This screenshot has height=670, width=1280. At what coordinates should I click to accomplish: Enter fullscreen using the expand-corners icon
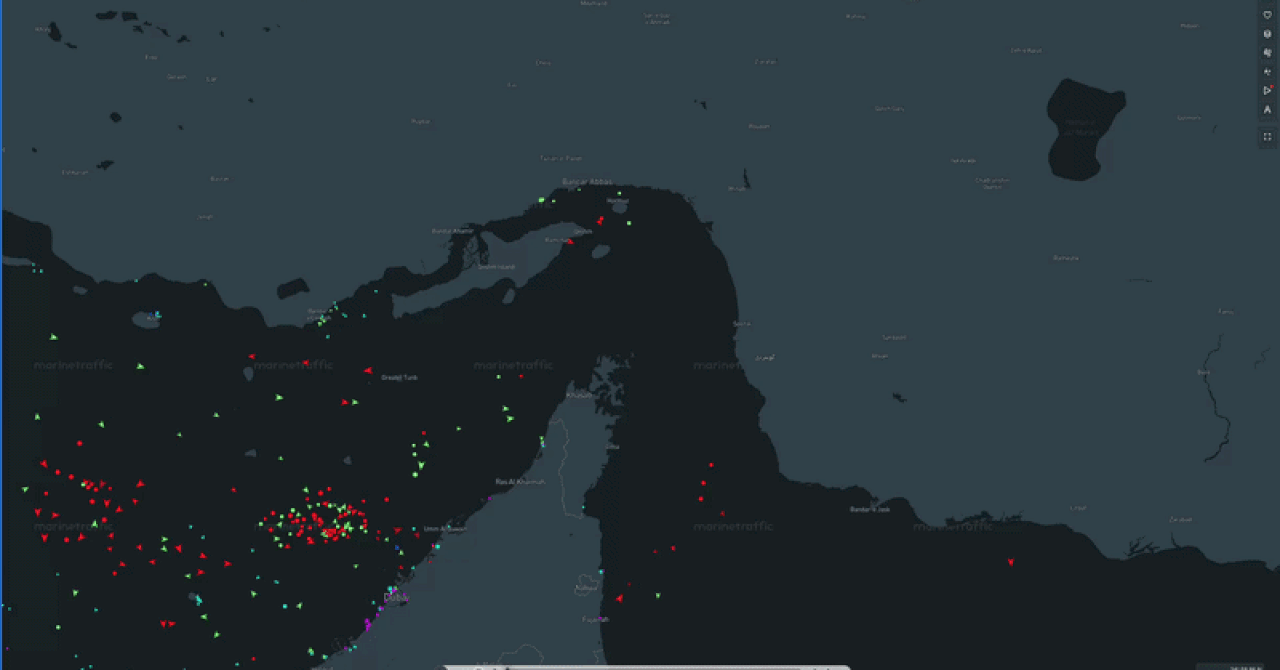pyautogui.click(x=1267, y=137)
